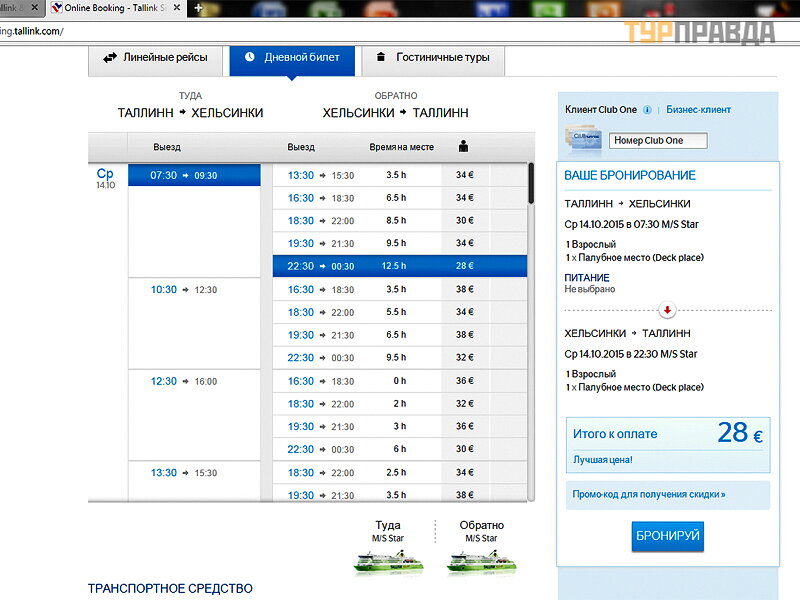Expand the promo code discount section
Screen dimensions: 800x600
point(649,494)
